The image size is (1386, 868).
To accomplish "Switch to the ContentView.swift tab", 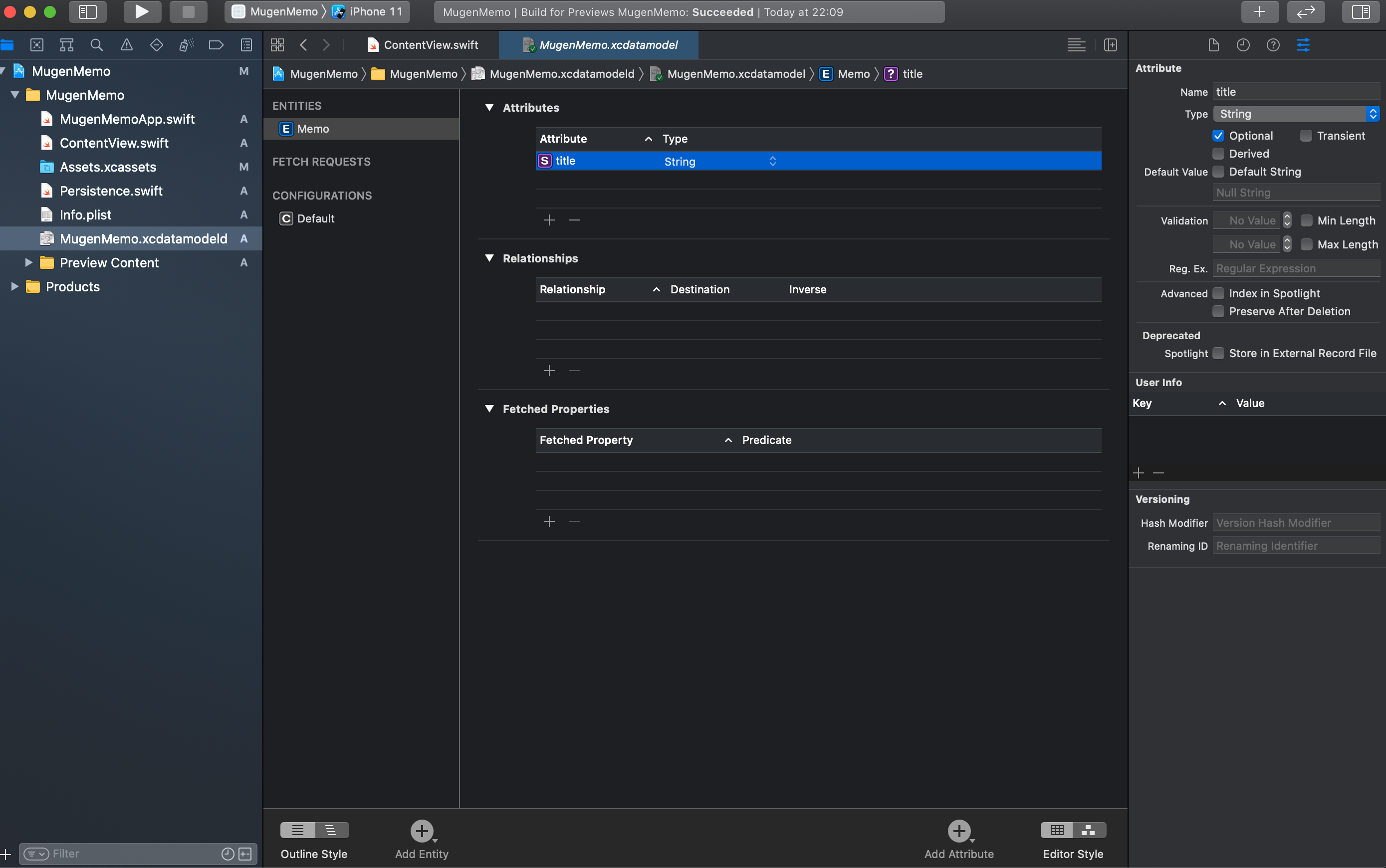I will [430, 45].
